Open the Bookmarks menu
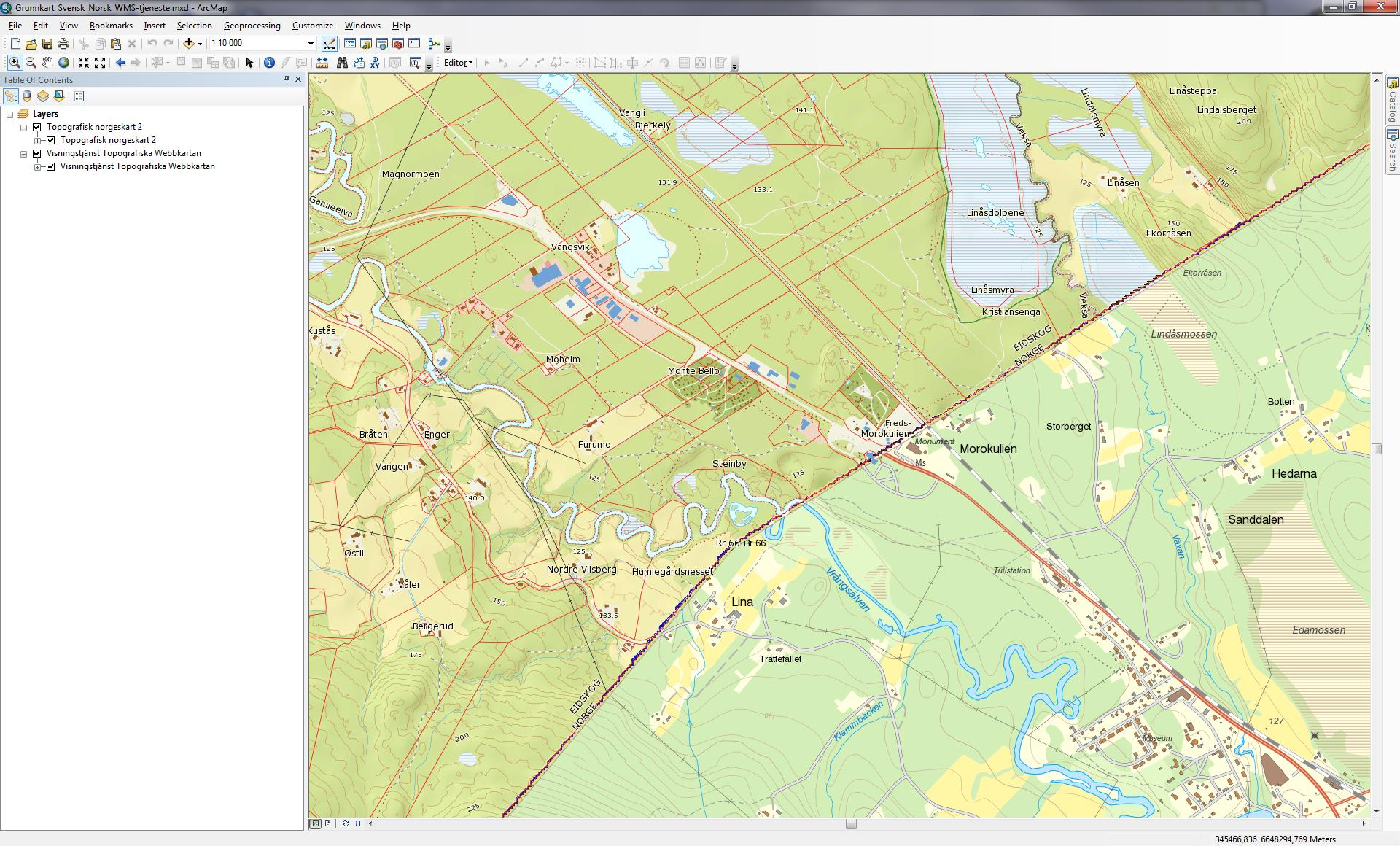The image size is (1400, 846). [111, 26]
